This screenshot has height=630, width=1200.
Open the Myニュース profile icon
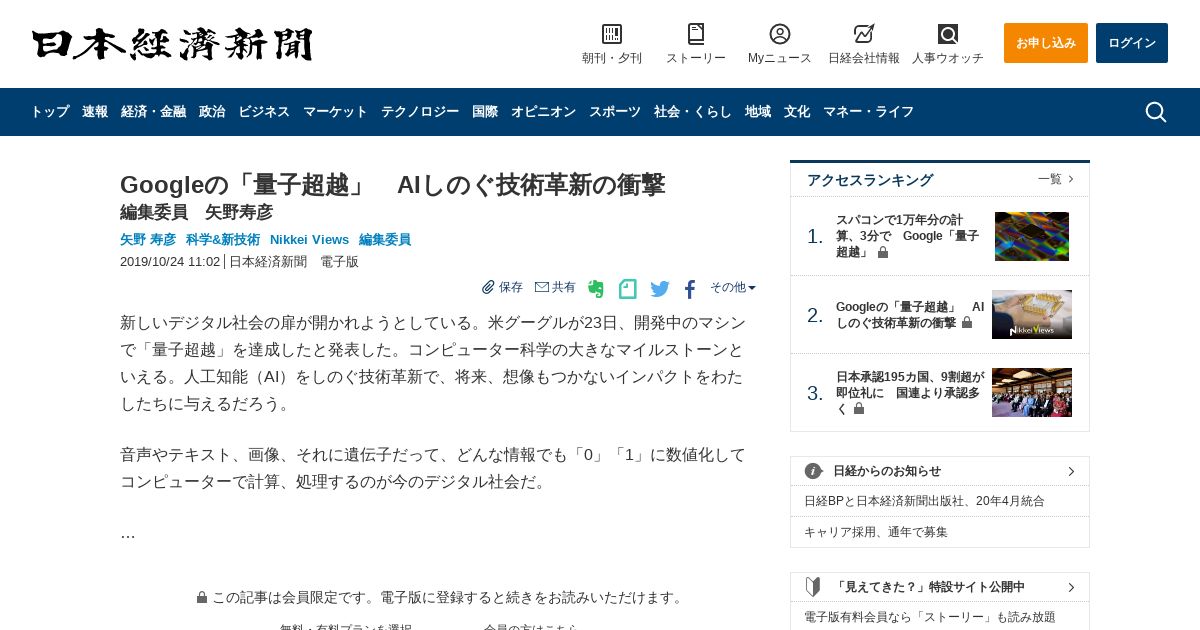click(x=780, y=34)
